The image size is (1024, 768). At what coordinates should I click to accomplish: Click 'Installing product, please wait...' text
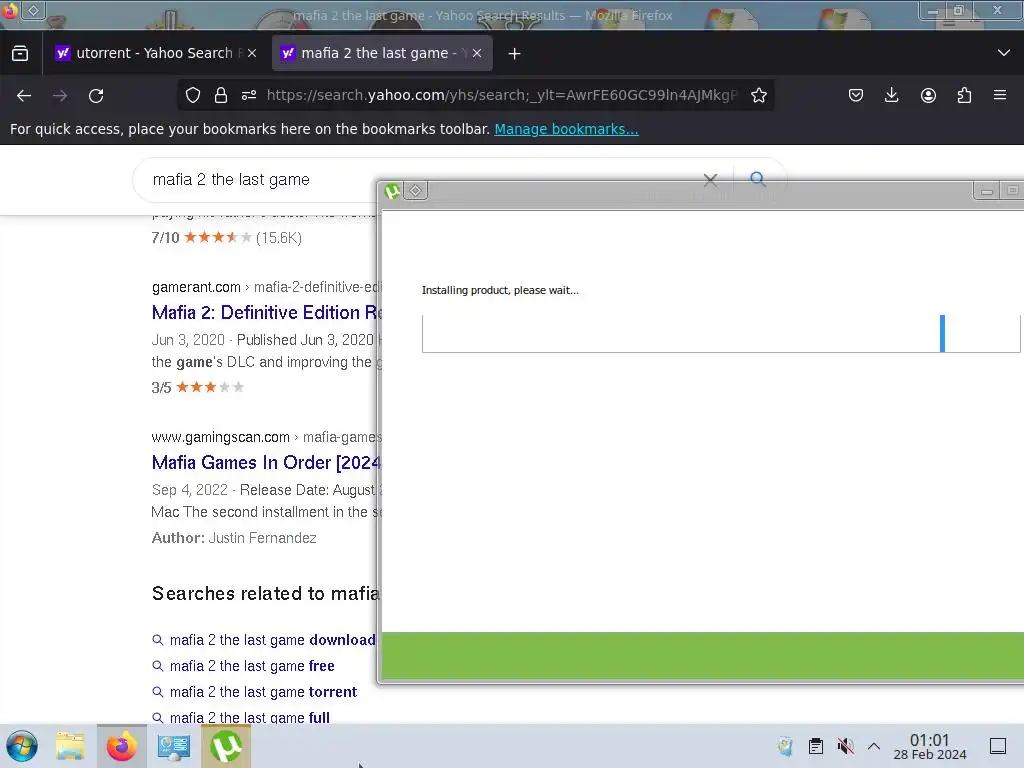500,291
